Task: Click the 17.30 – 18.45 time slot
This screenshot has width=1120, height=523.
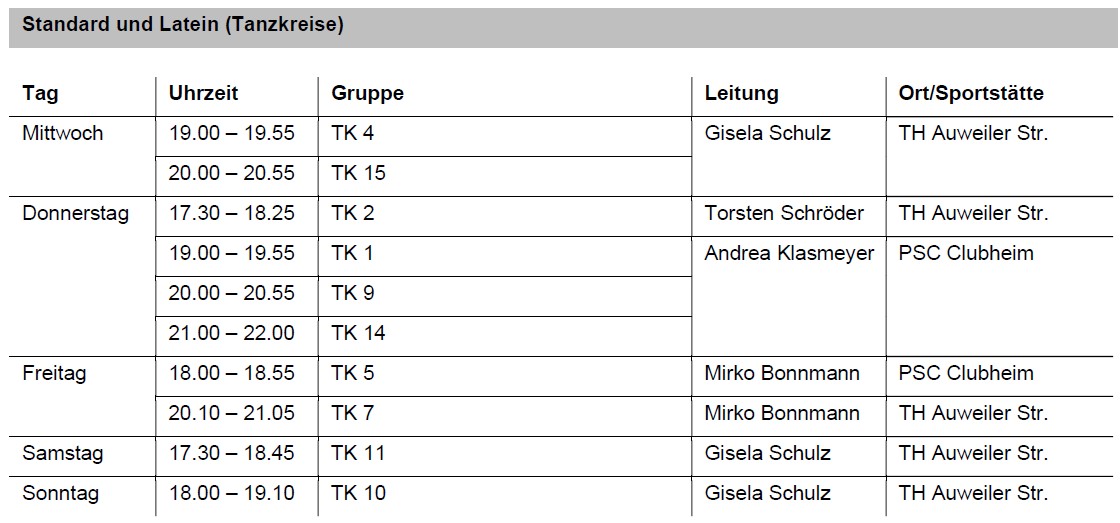Action: pos(231,453)
